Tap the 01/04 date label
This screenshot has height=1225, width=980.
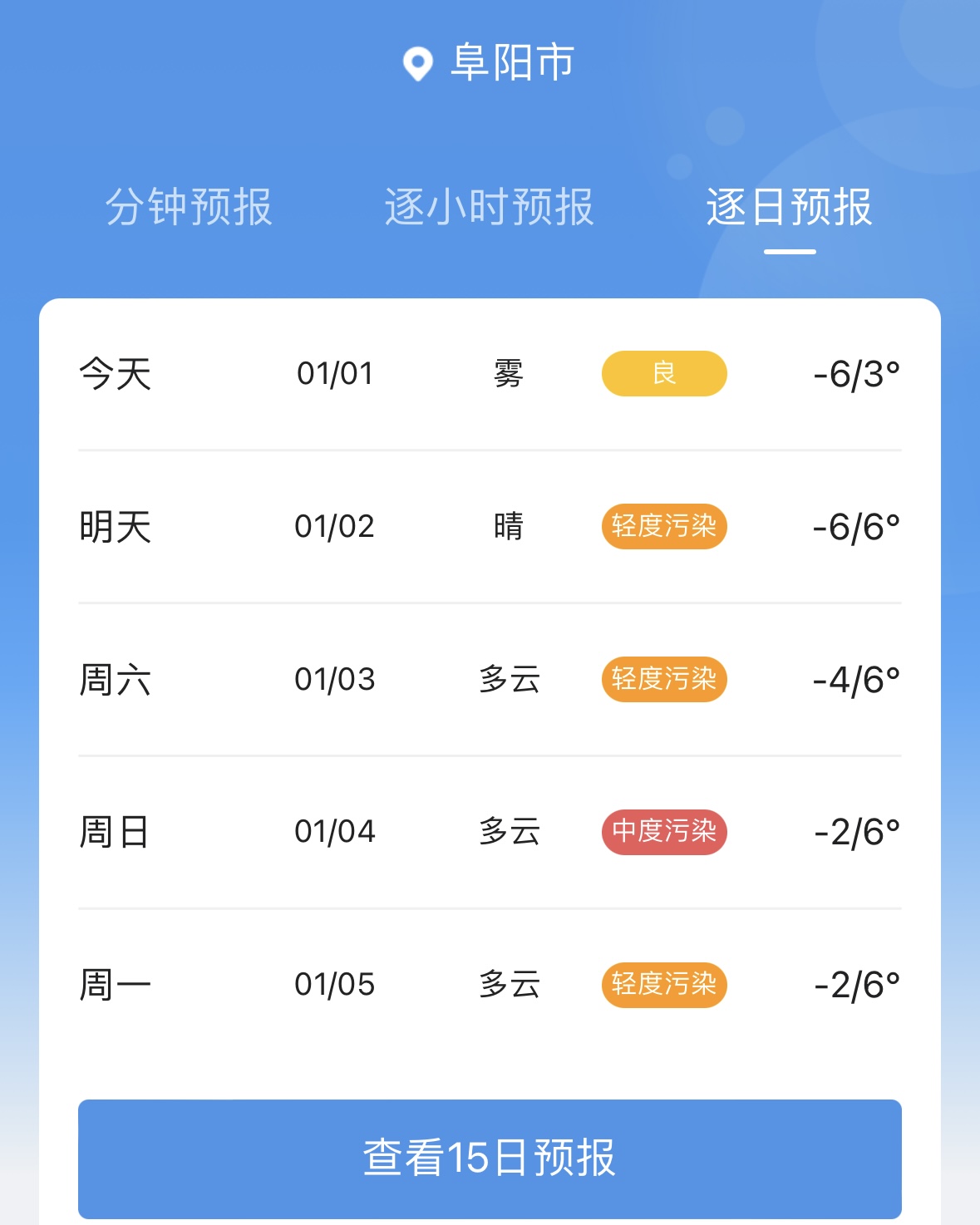pyautogui.click(x=335, y=832)
